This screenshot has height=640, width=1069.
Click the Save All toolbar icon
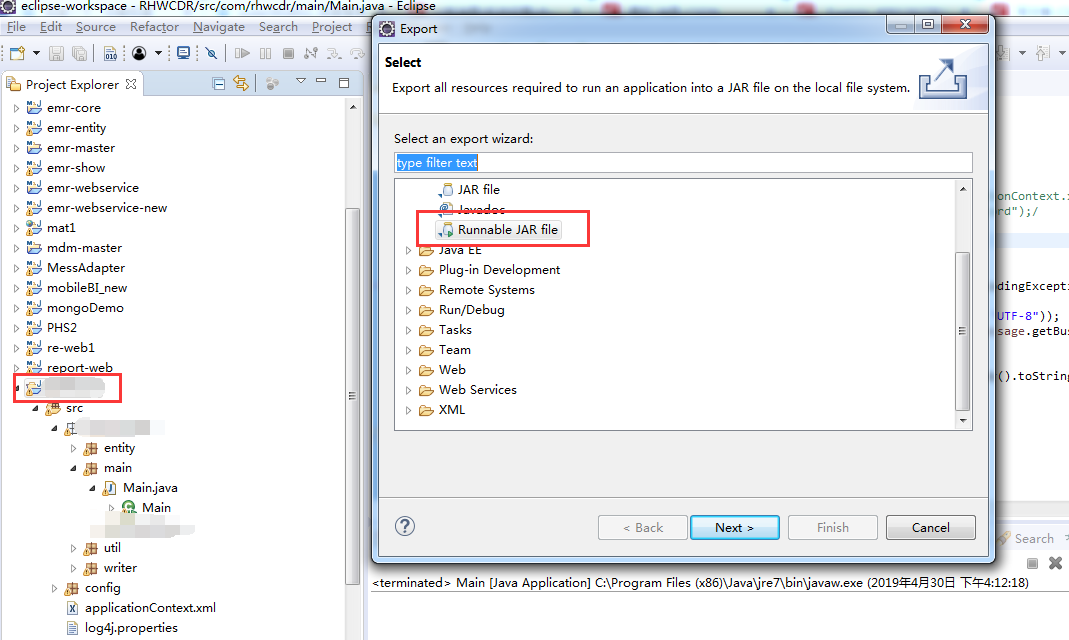tap(79, 52)
